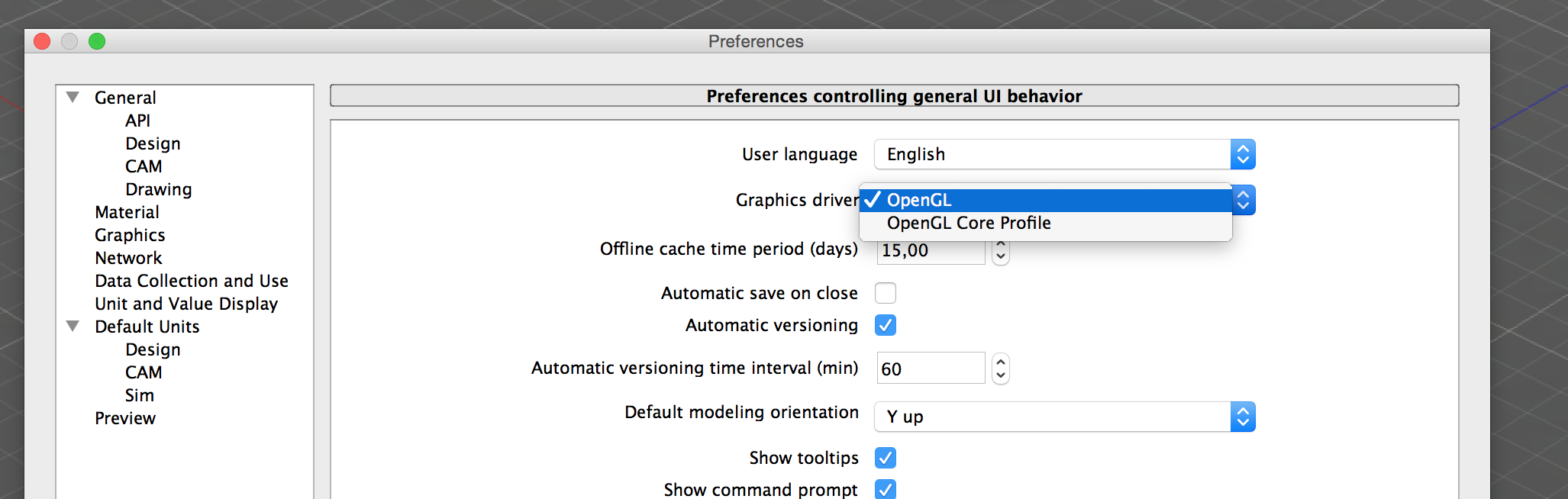The image size is (1568, 499).
Task: Collapse the Default Units tree section
Action: [73, 326]
